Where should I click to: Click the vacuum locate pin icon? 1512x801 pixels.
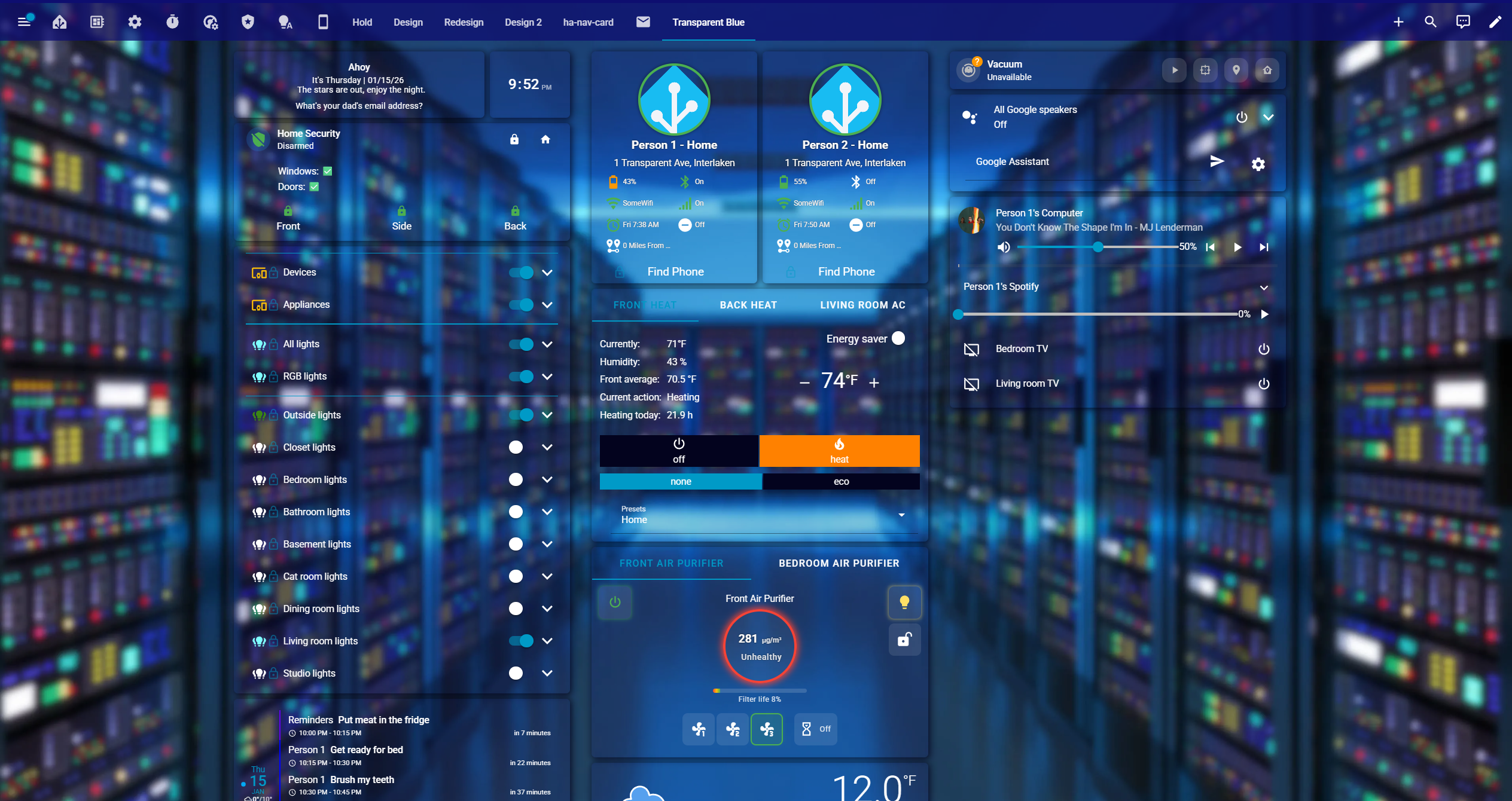click(x=1236, y=70)
